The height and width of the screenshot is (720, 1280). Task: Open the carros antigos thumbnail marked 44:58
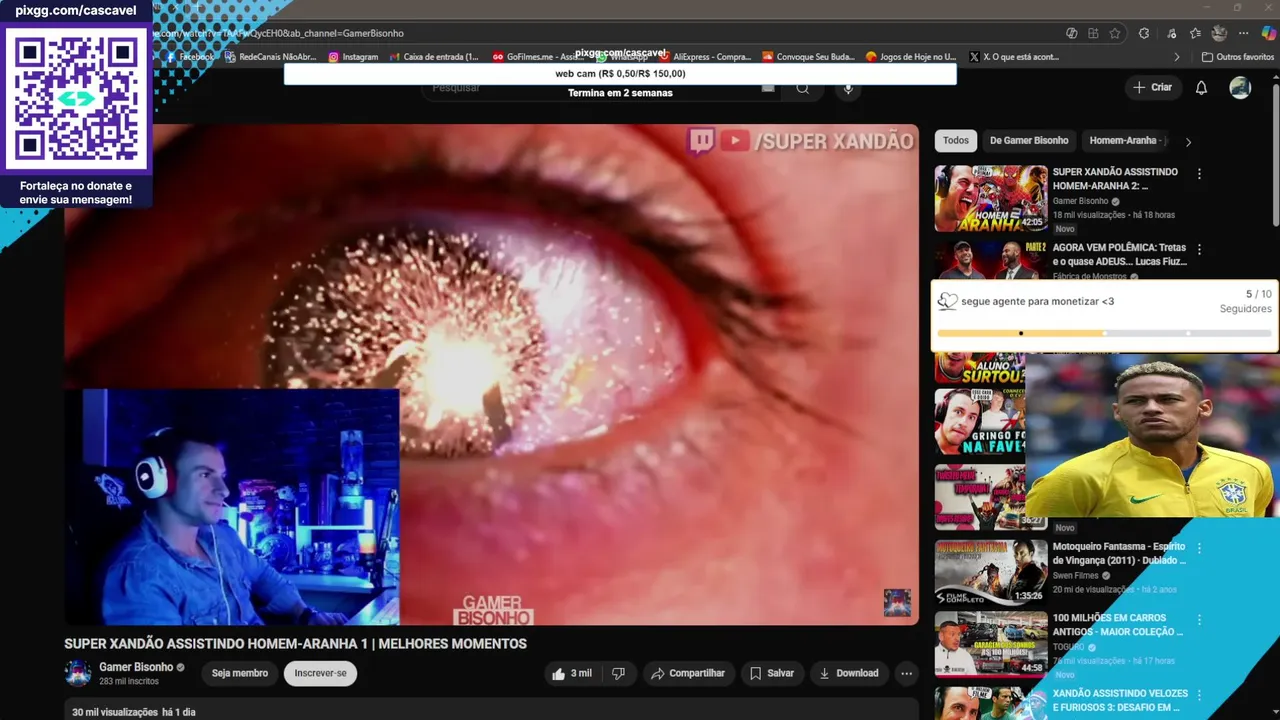[x=991, y=644]
